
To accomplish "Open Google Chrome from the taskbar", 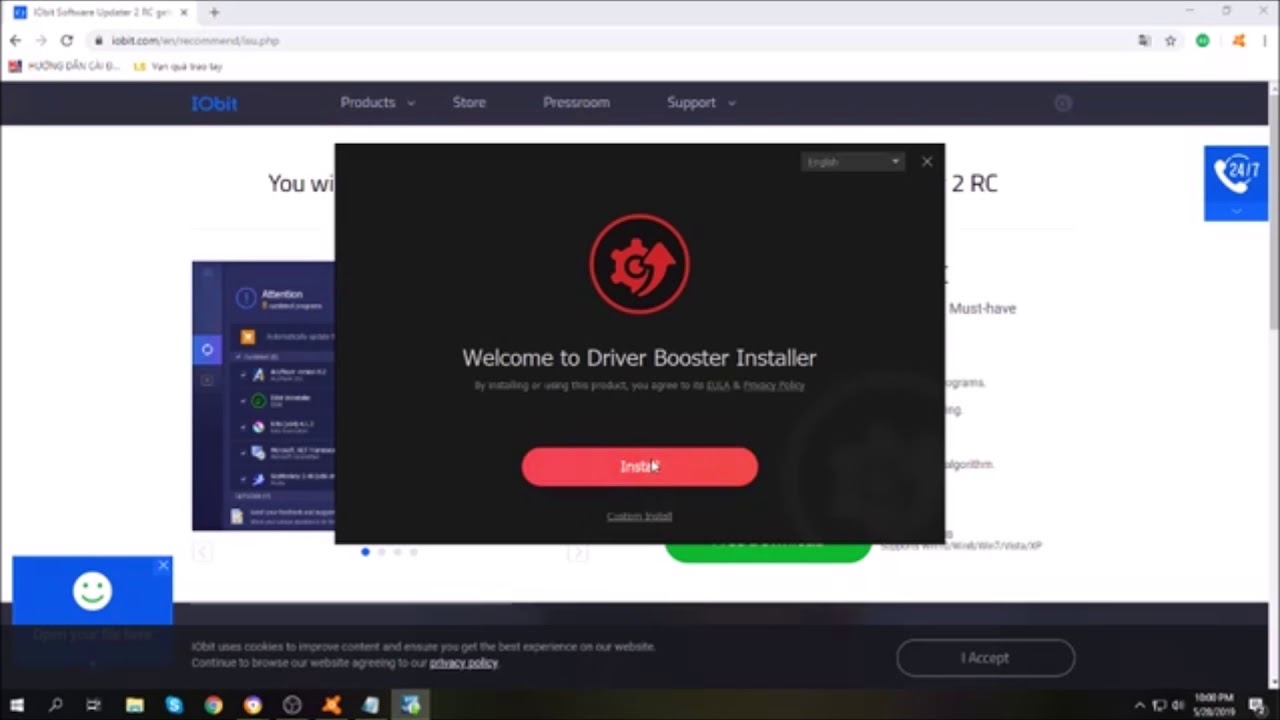I will pos(213,705).
